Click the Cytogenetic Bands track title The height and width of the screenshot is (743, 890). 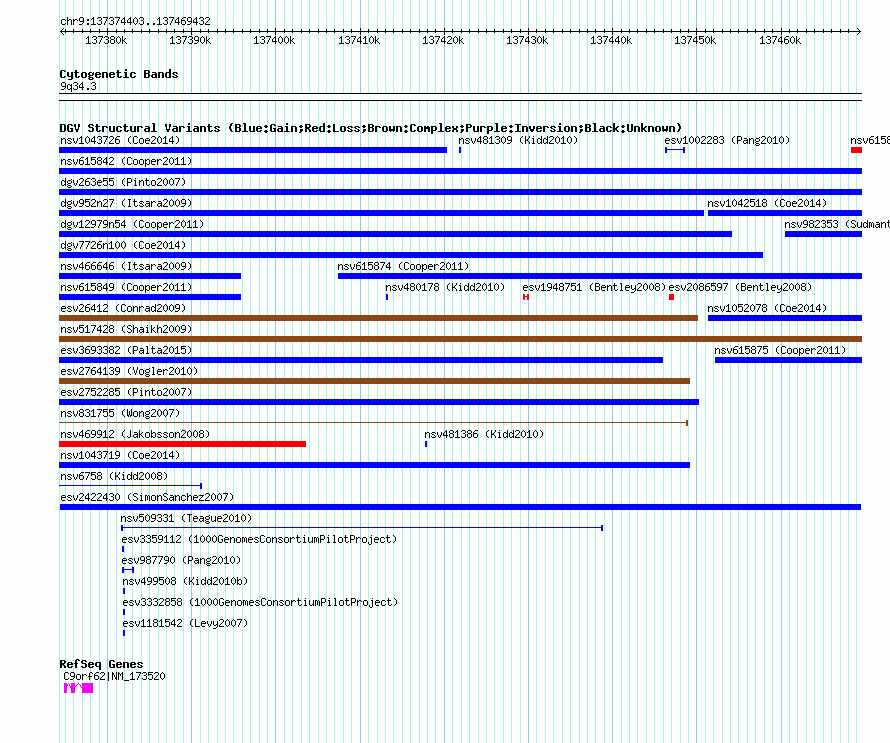[119, 74]
